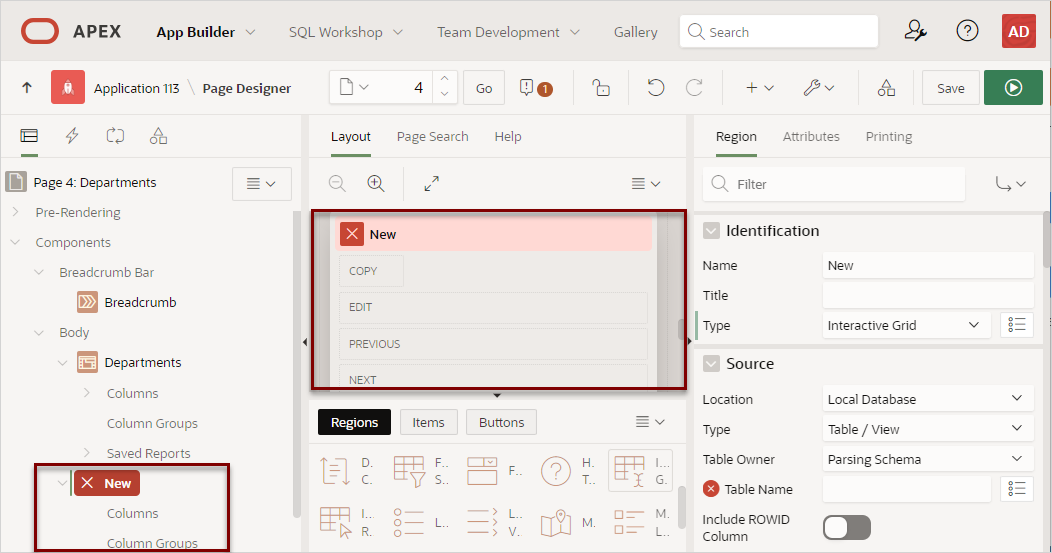Collapse the Source section

711,364
